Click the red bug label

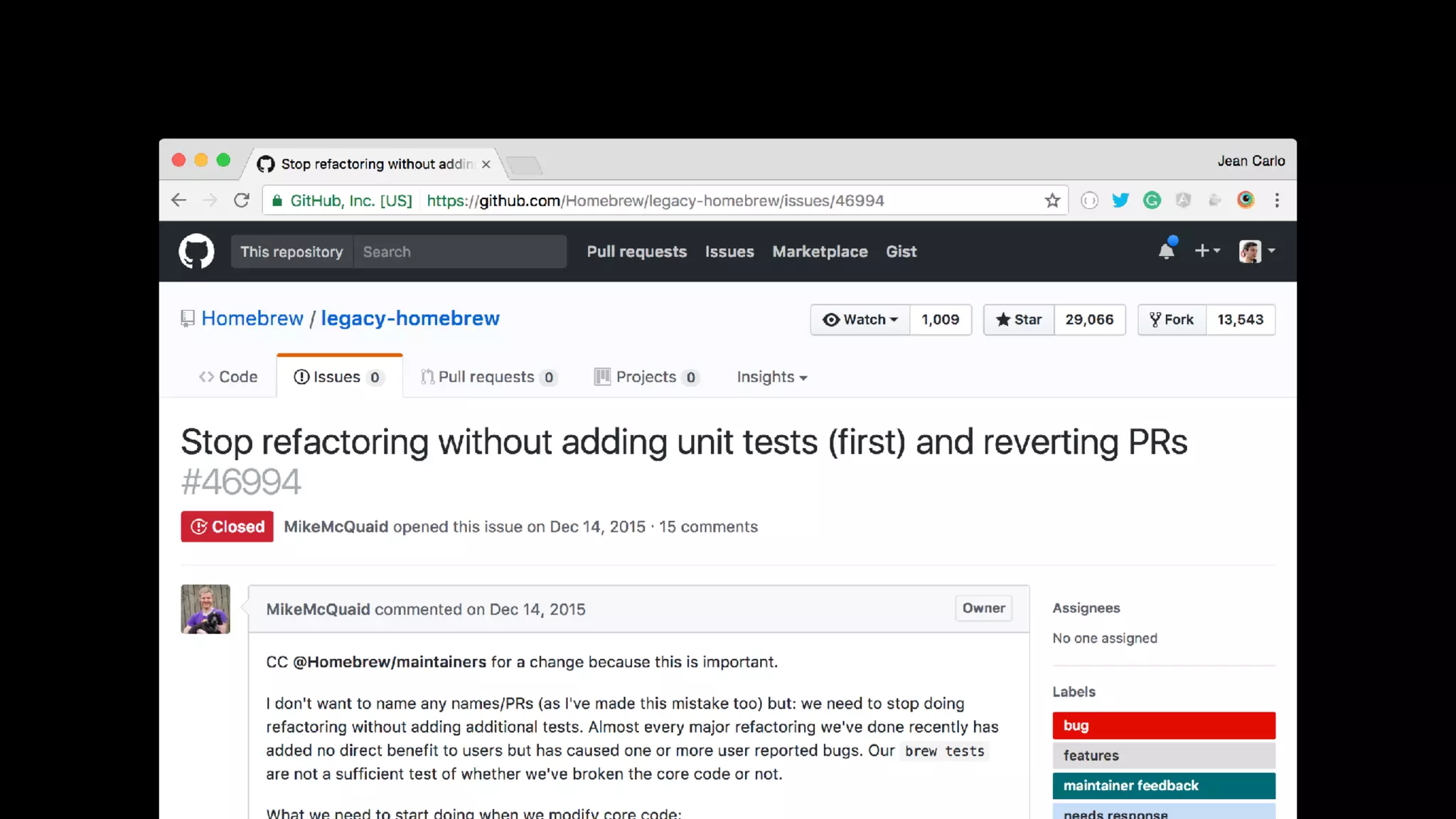[x=1164, y=725]
